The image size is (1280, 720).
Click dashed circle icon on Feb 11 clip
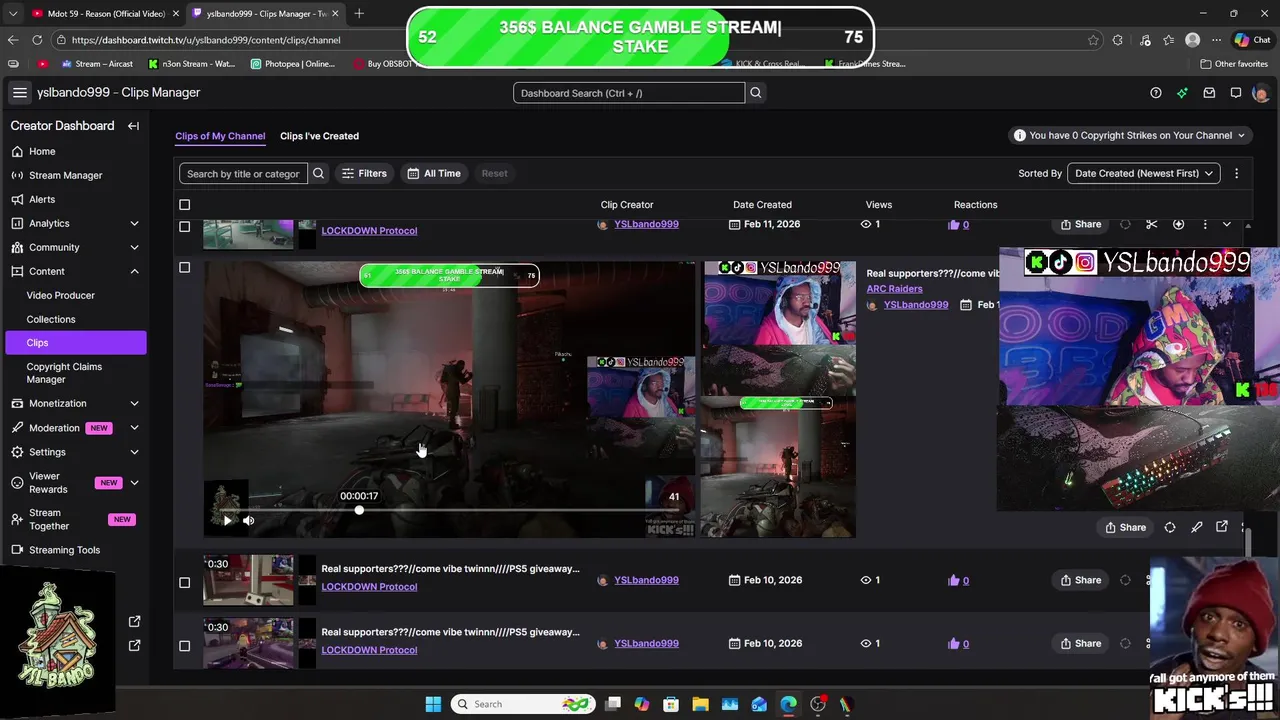(1125, 224)
